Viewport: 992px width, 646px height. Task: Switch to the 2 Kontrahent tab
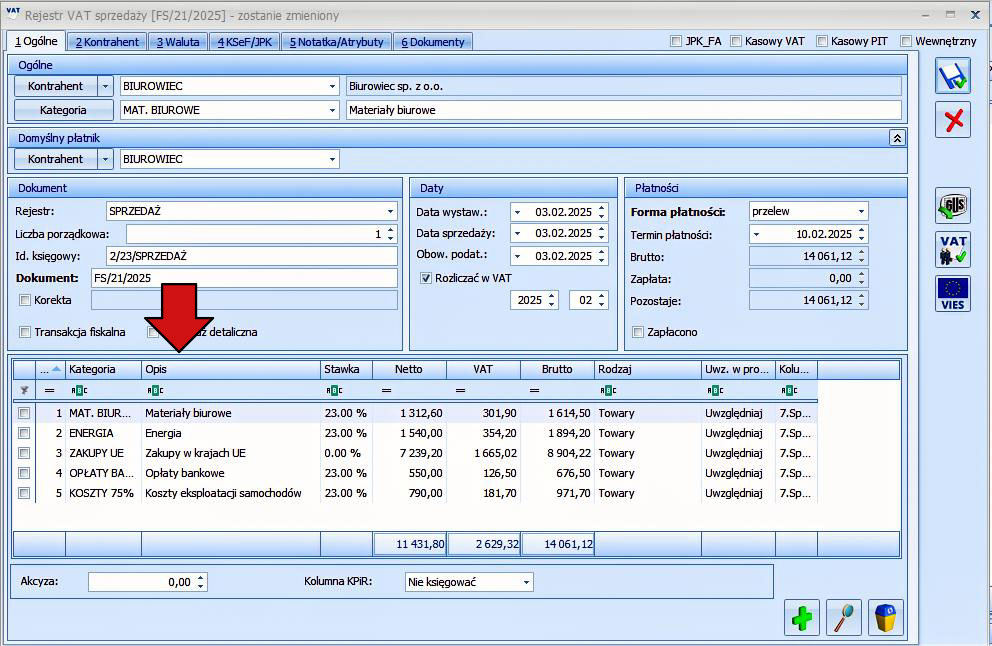click(107, 42)
